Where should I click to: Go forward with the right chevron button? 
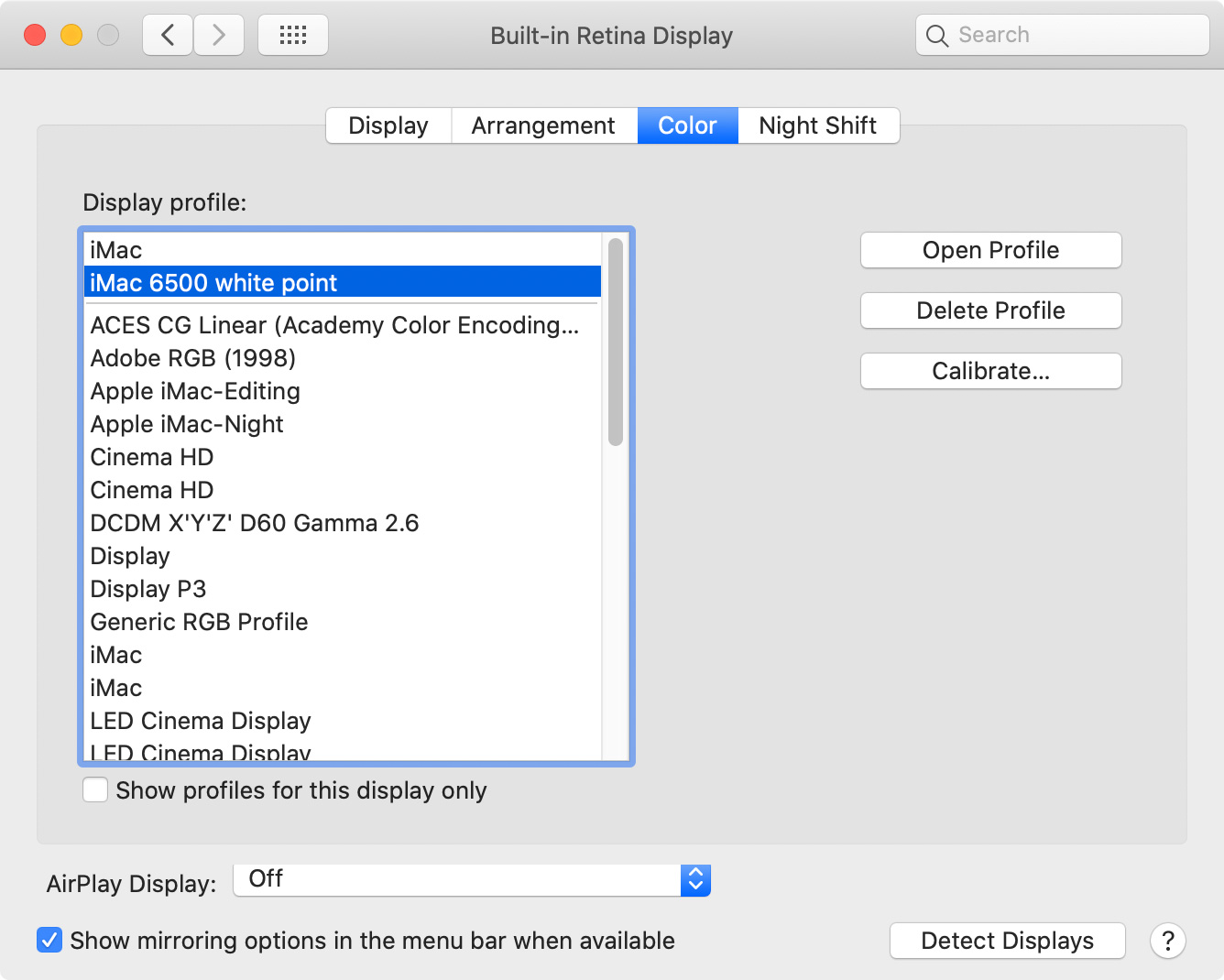point(219,36)
